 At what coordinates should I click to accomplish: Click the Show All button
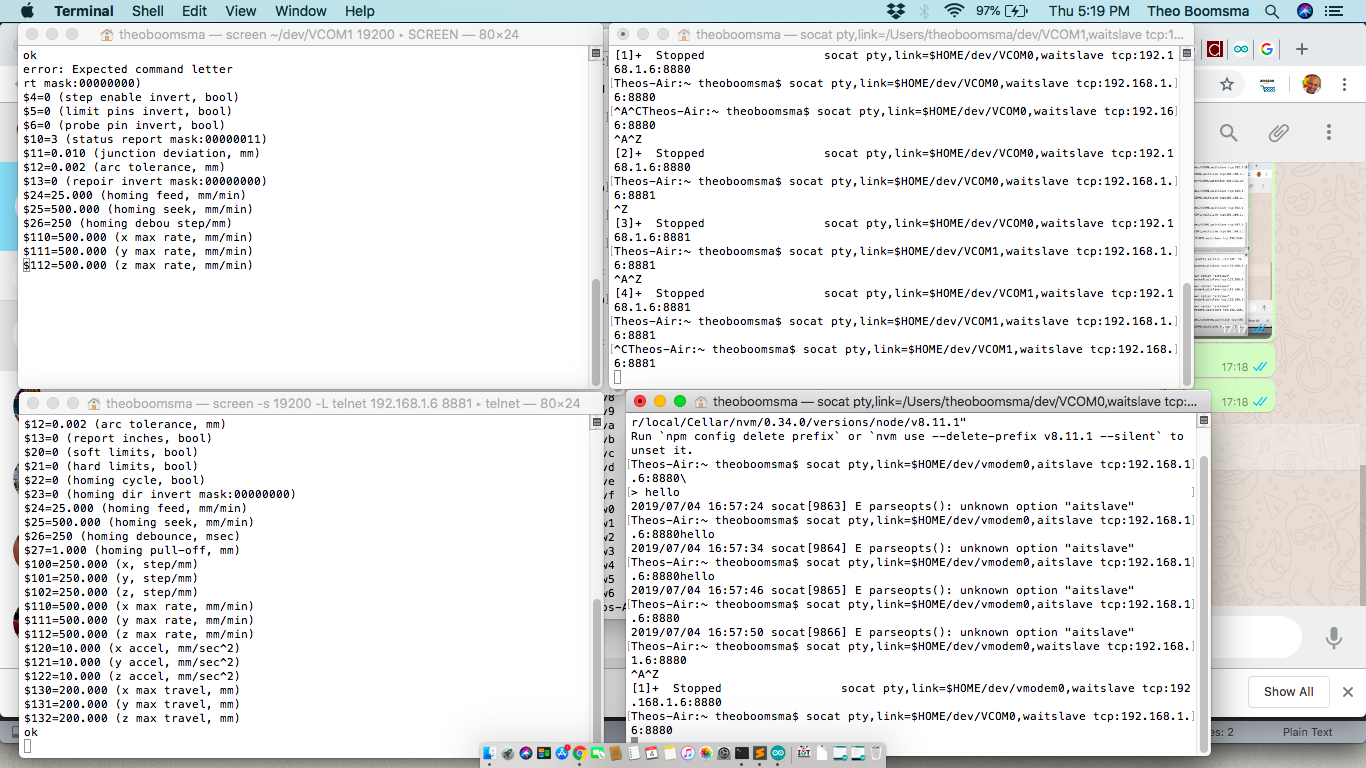(1288, 692)
